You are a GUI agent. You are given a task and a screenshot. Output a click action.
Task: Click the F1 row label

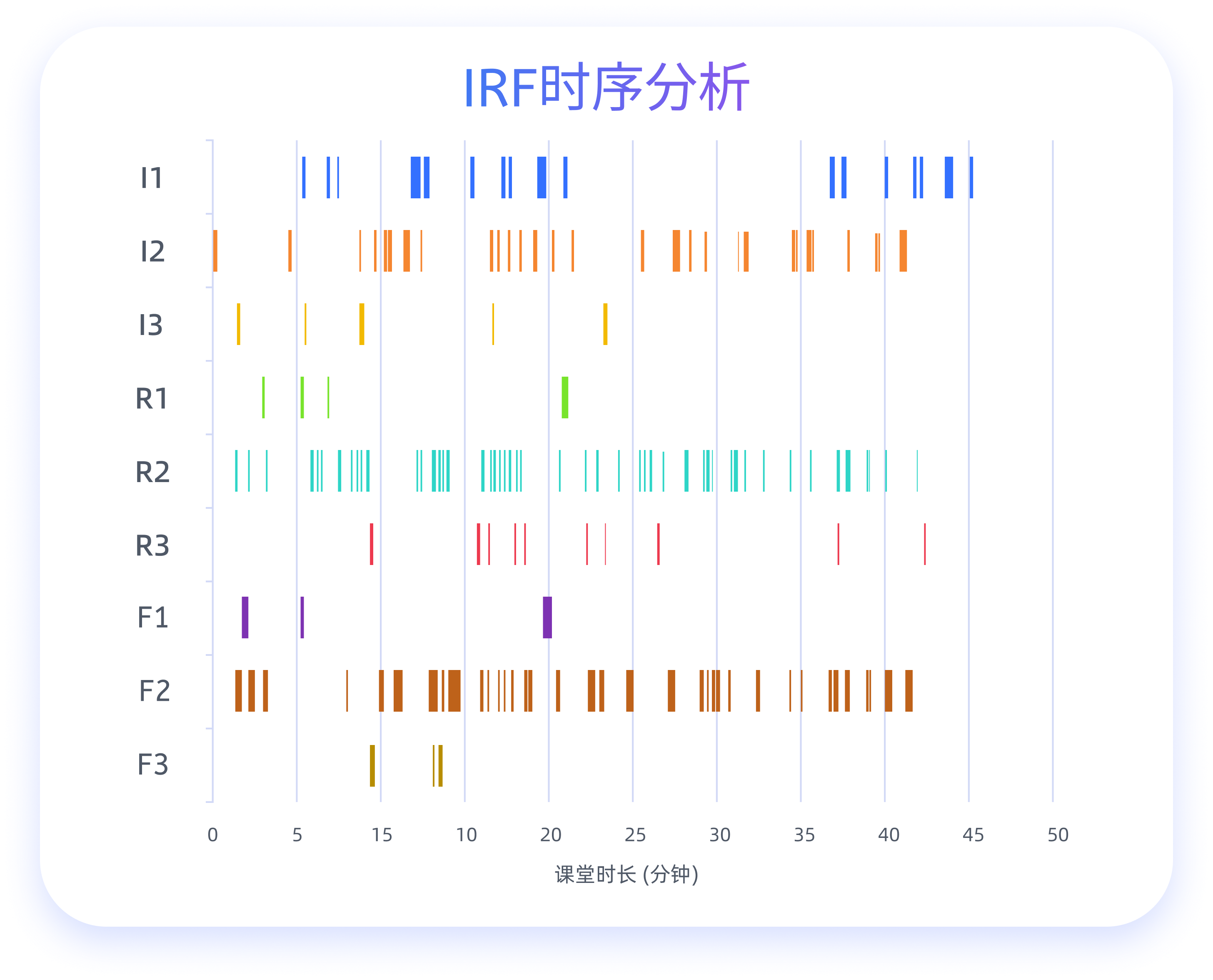coord(153,617)
